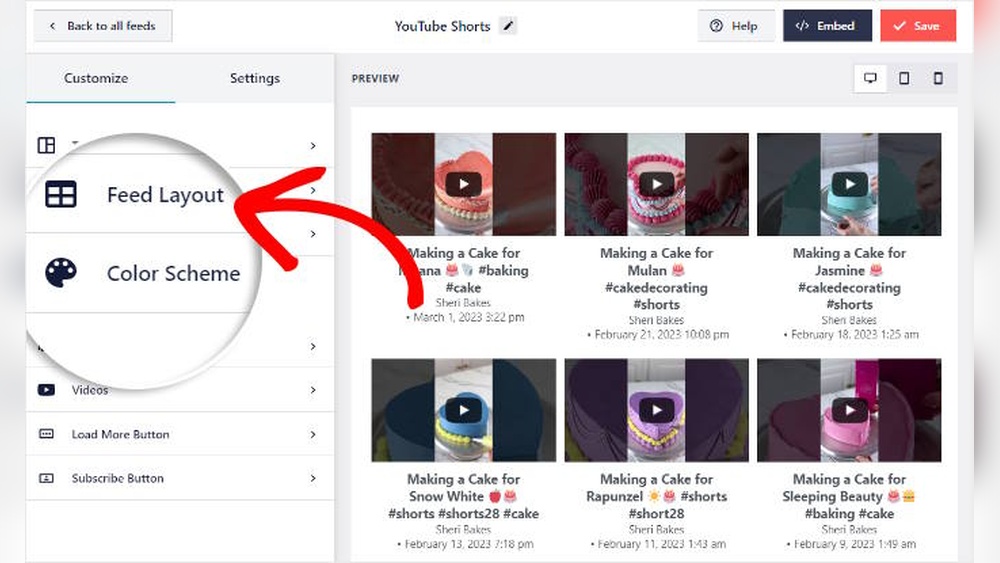Screen dimensions: 1000x563
Task: Open the Settings tab
Action: pos(254,78)
